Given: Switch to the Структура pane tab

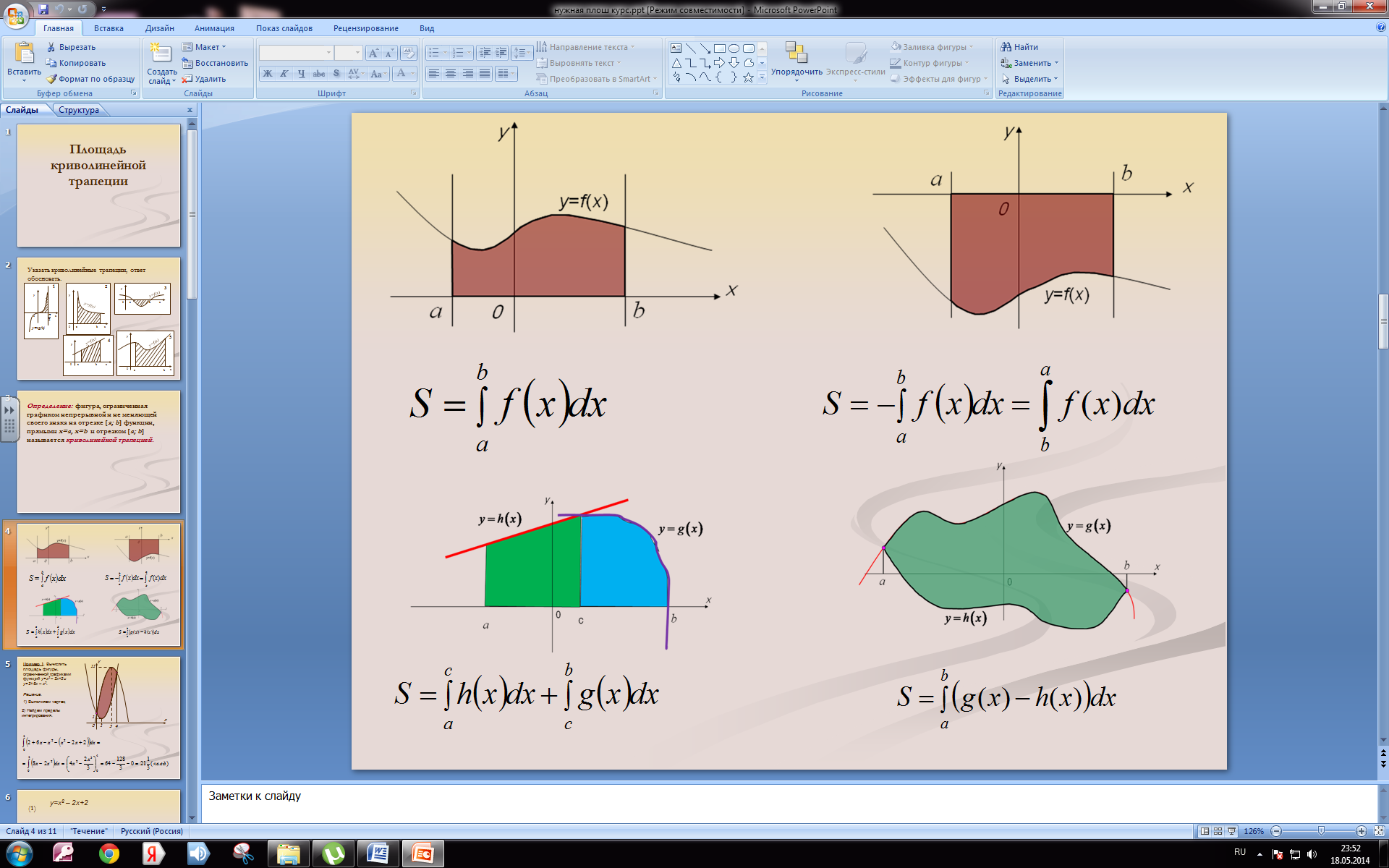Looking at the screenshot, I should click(79, 110).
